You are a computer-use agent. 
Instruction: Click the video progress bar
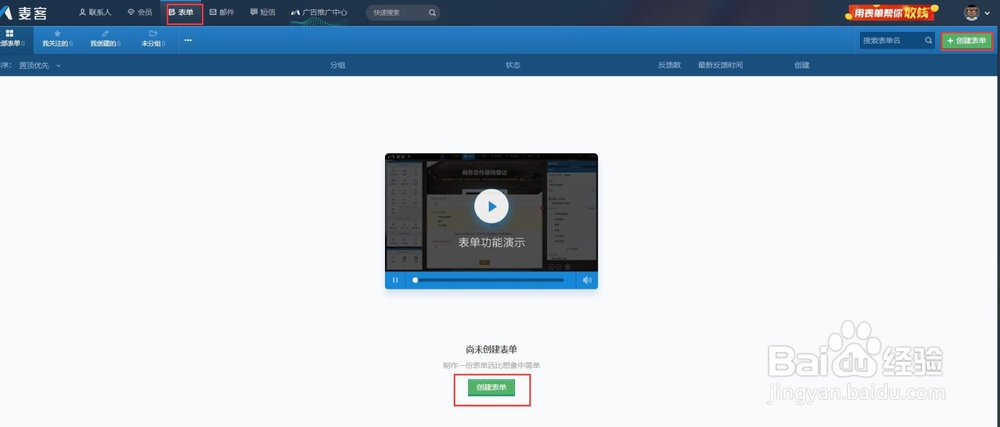click(x=489, y=280)
